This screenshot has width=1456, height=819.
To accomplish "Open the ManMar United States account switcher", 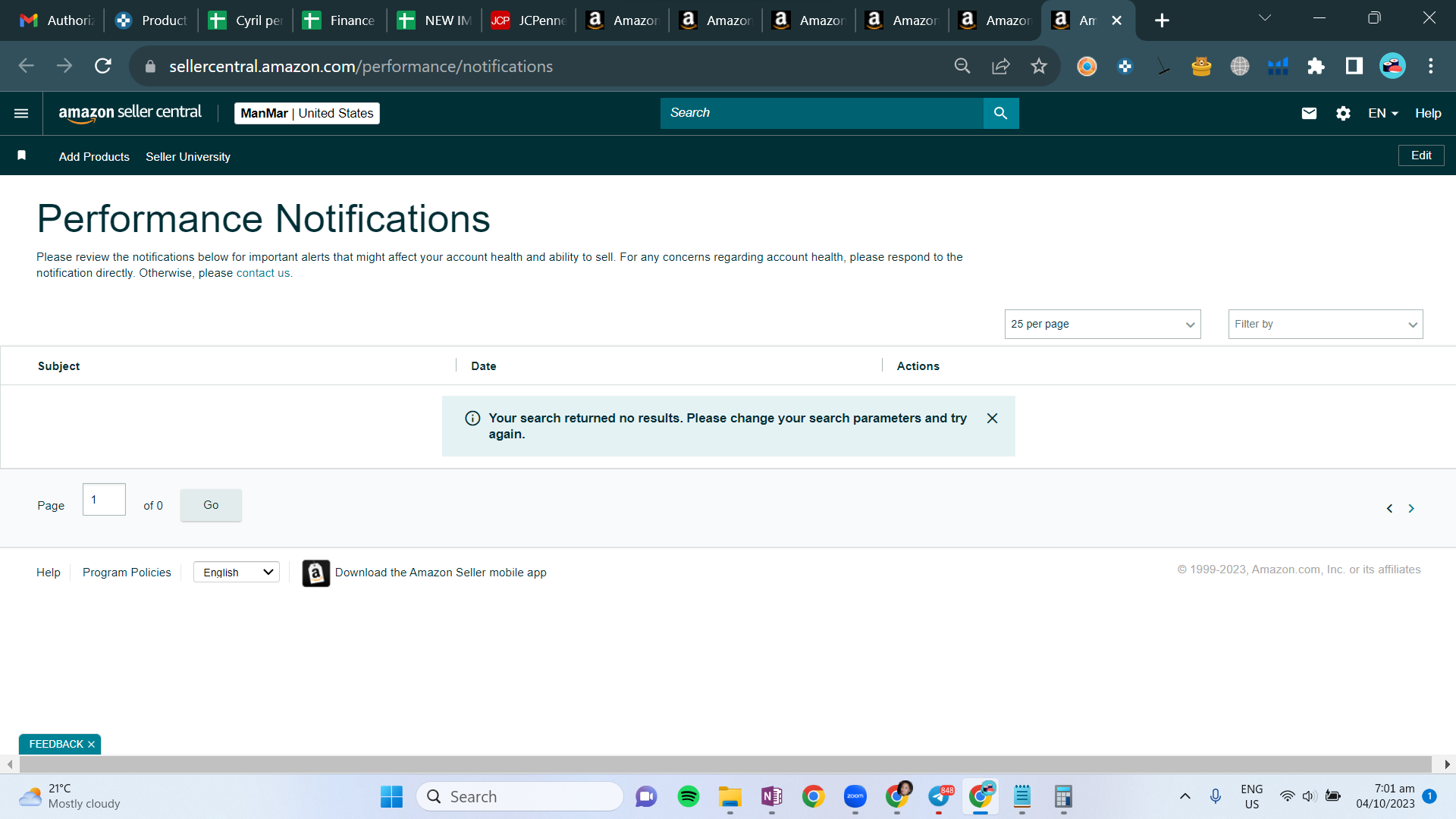I will tap(307, 113).
